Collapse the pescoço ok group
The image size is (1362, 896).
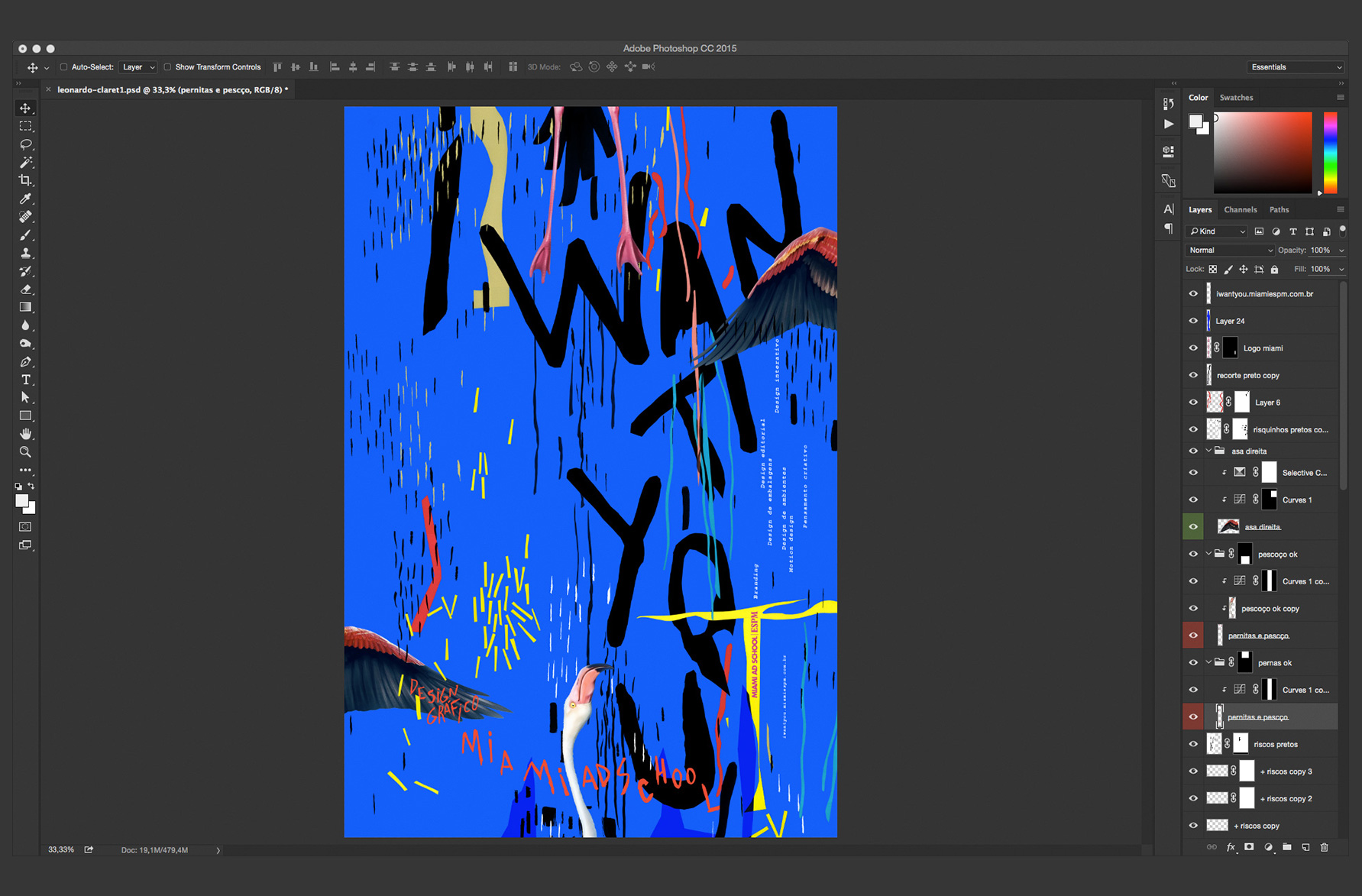point(1208,554)
